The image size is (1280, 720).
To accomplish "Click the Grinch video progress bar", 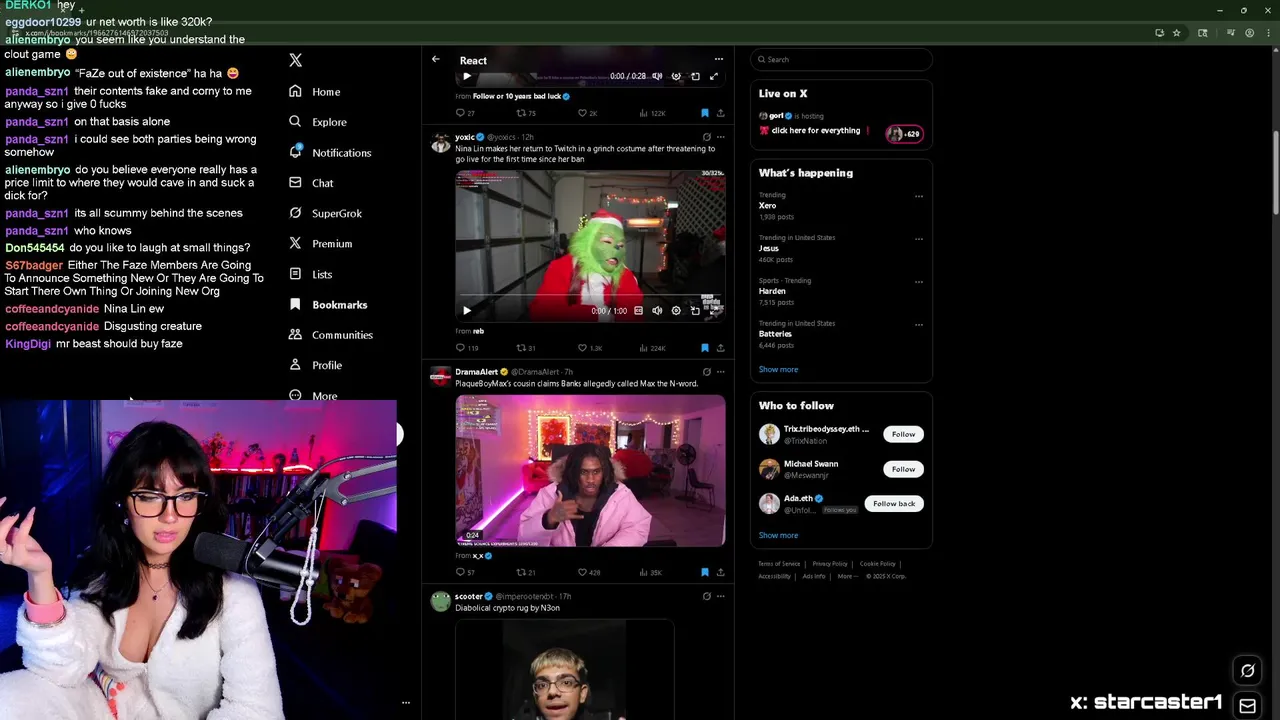I will point(590,297).
